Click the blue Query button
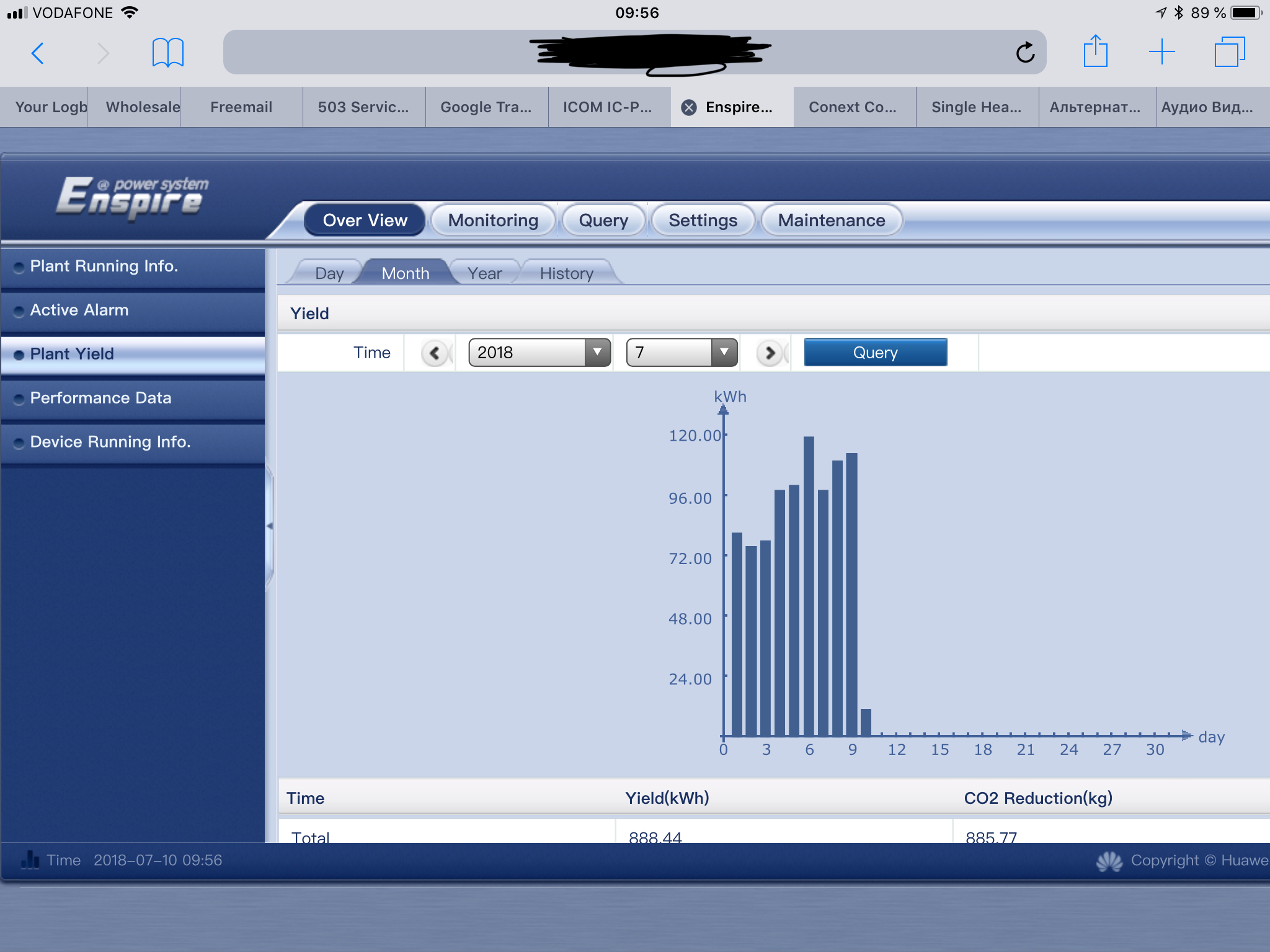Screen dimensions: 1270x952 (875, 353)
